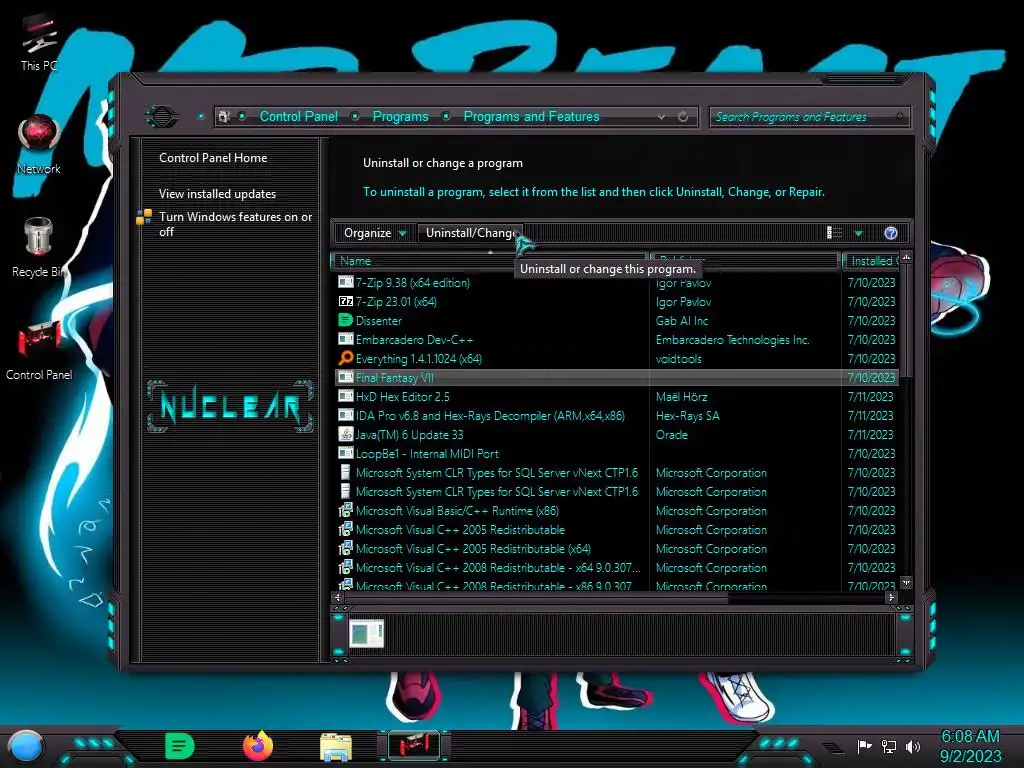
Task: Click the Maël Hörz publisher cell
Action: tap(681, 396)
